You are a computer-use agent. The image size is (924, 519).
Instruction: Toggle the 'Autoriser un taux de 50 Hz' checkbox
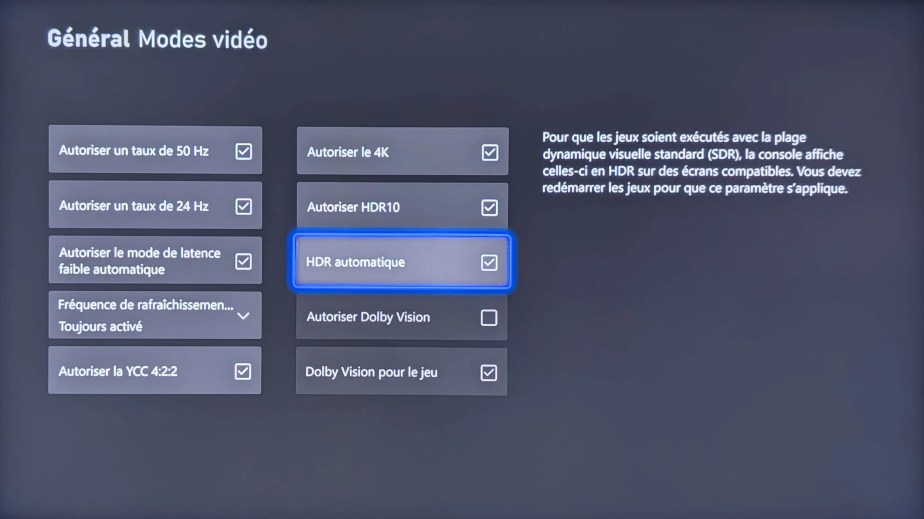click(x=243, y=151)
